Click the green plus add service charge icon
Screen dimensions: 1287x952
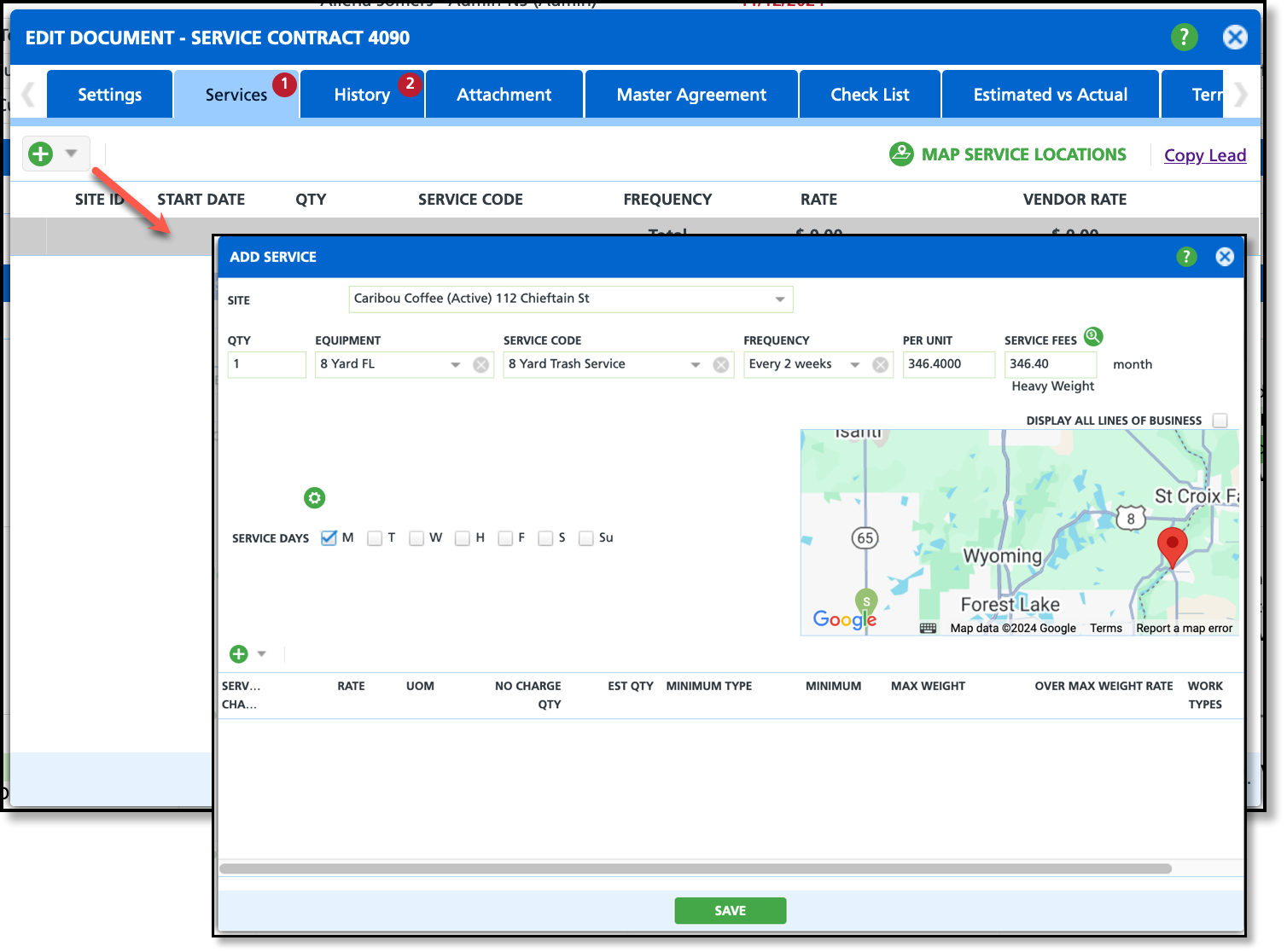(x=239, y=653)
